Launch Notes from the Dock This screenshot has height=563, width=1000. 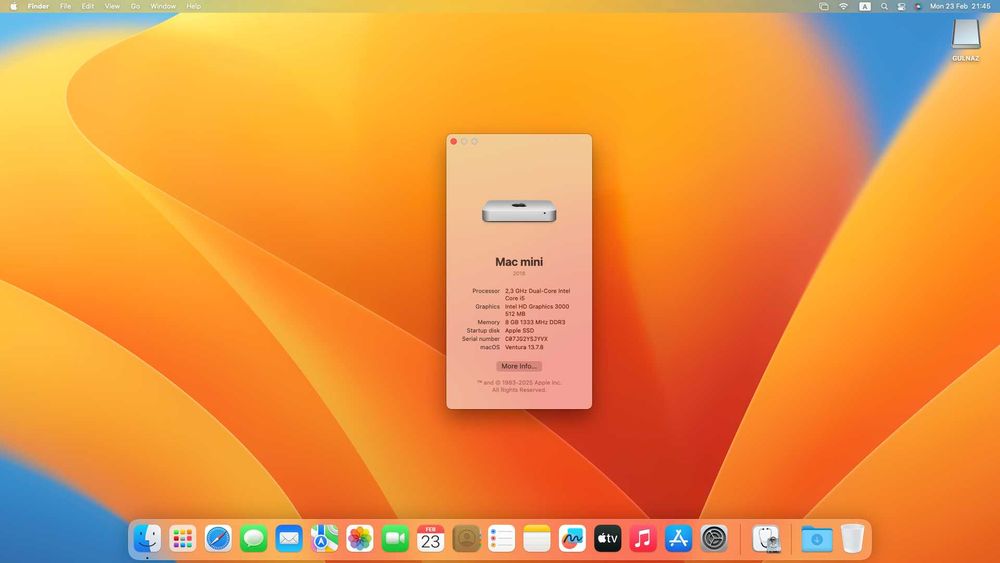[x=537, y=539]
